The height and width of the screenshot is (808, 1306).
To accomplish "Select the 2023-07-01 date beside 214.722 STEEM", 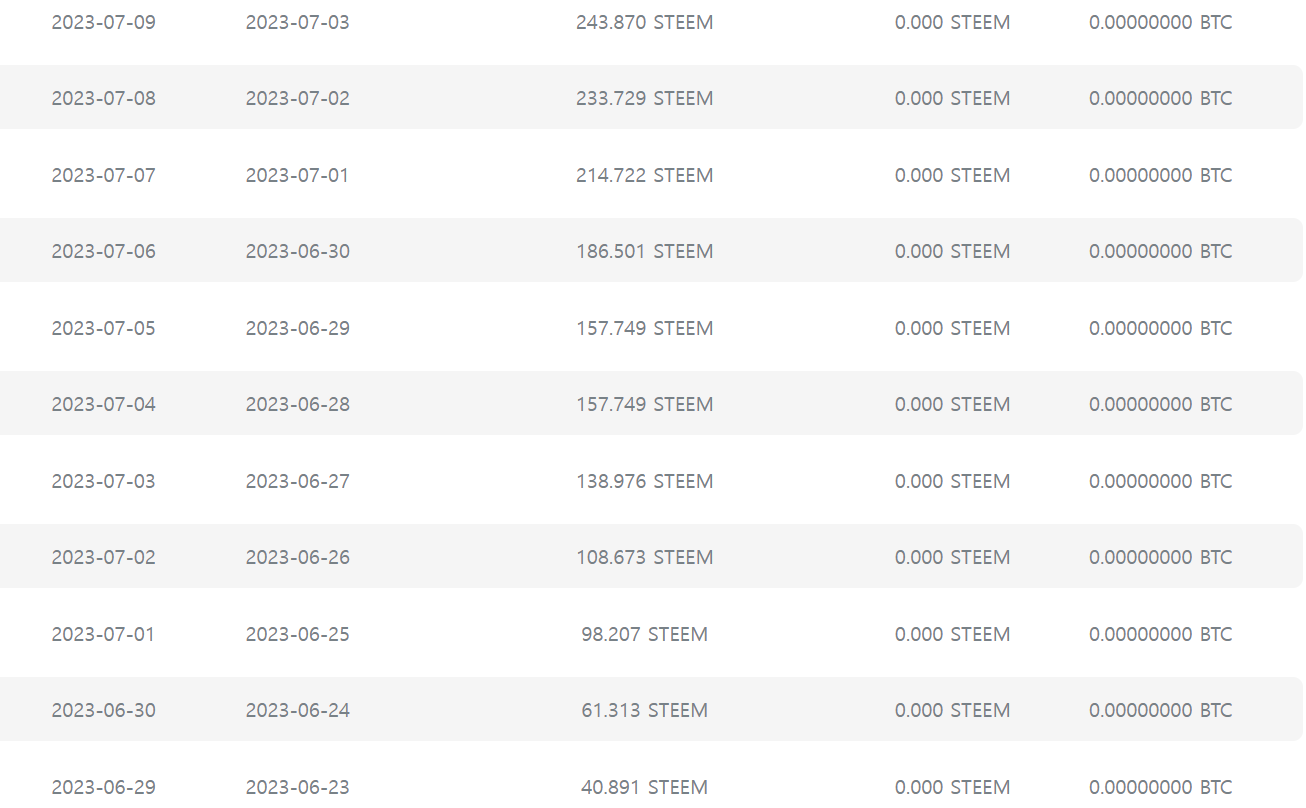I will [x=298, y=175].
